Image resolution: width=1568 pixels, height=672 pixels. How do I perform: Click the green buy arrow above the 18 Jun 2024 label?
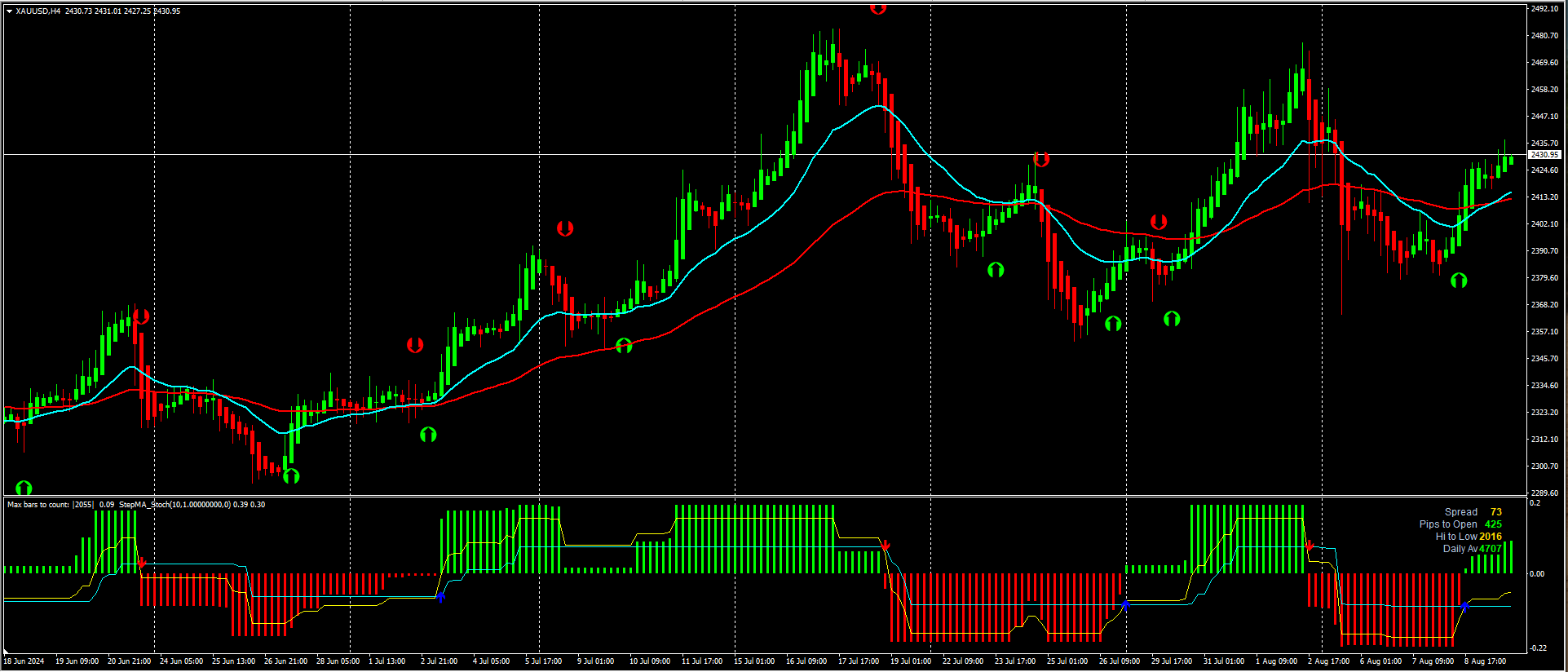pyautogui.click(x=24, y=488)
